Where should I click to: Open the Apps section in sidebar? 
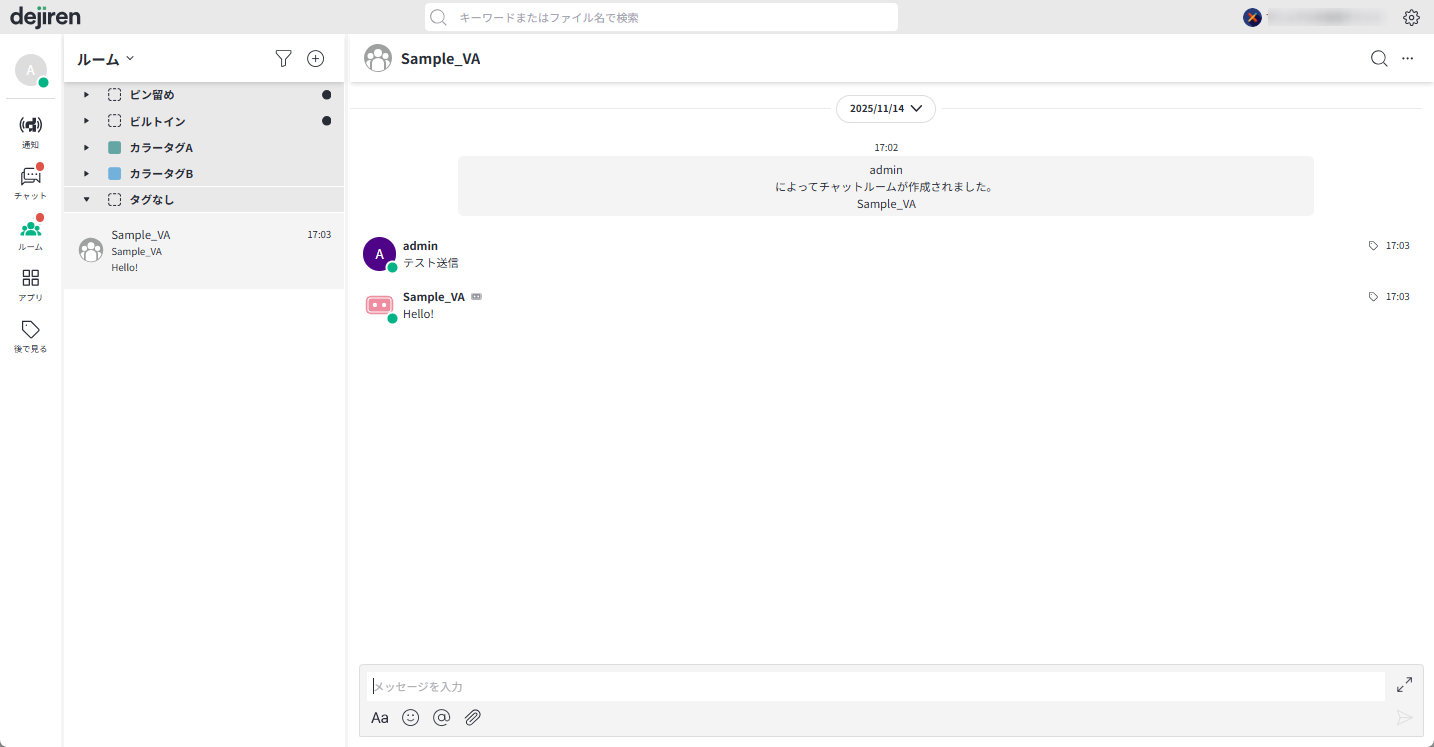tap(30, 284)
